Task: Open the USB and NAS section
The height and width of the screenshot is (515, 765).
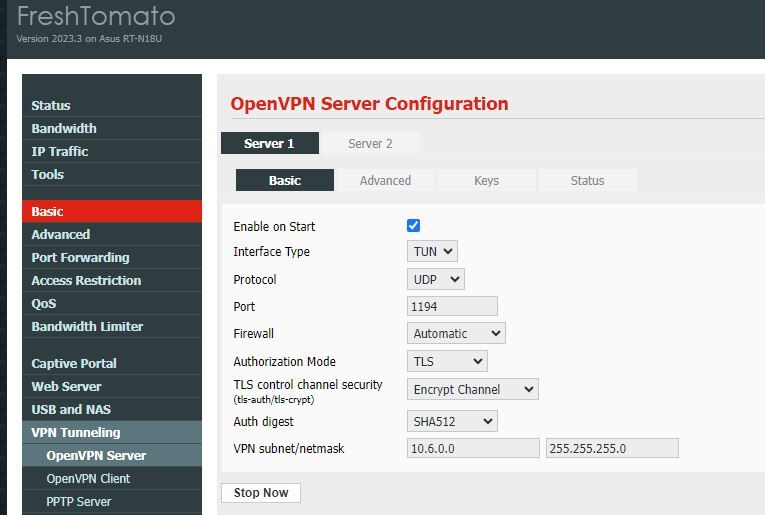Action: [71, 410]
